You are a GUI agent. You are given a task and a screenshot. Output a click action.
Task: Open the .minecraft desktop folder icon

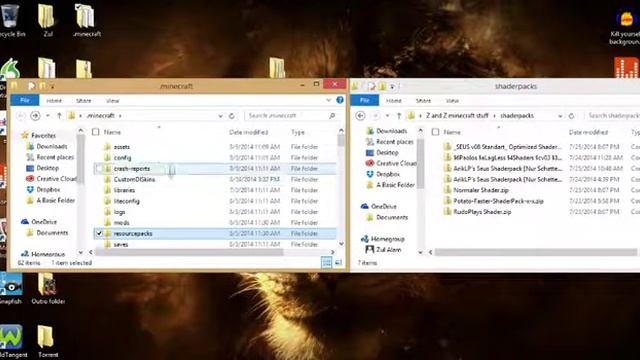(87, 20)
